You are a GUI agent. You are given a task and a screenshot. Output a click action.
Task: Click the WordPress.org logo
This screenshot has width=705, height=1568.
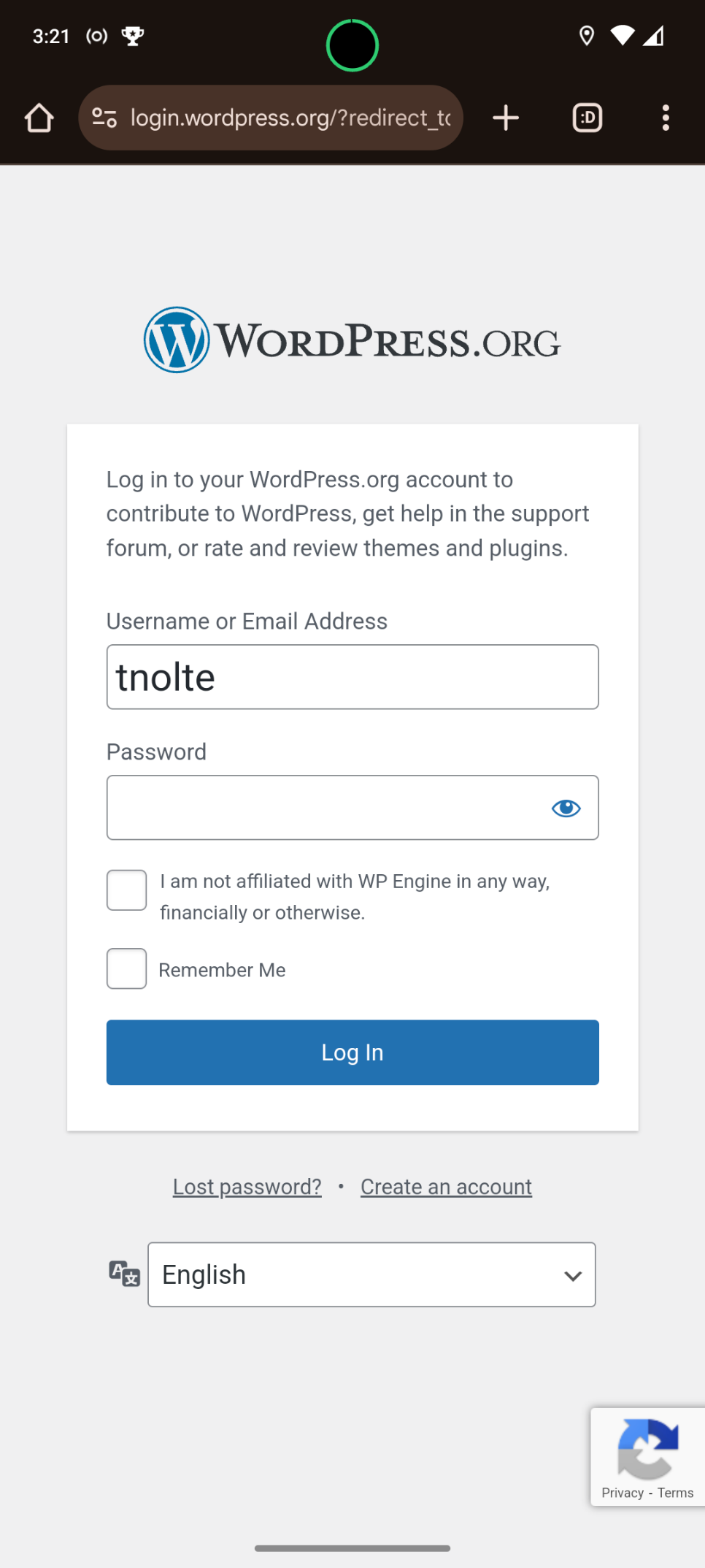point(352,340)
